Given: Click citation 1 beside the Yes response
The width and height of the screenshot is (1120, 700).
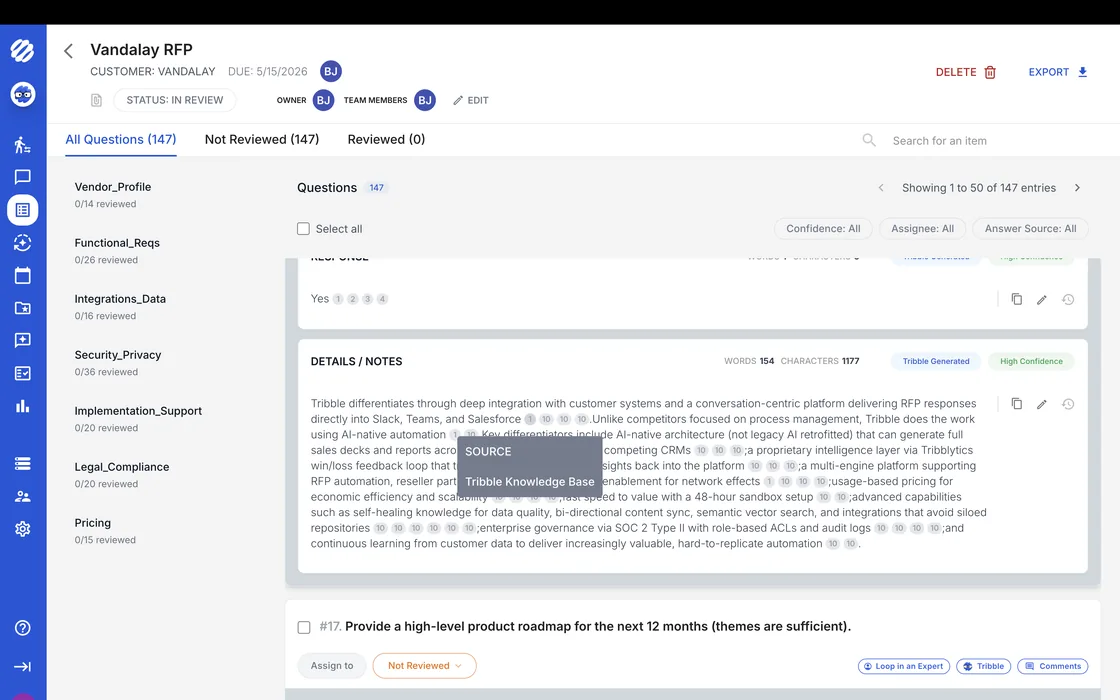Looking at the screenshot, I should coord(338,299).
